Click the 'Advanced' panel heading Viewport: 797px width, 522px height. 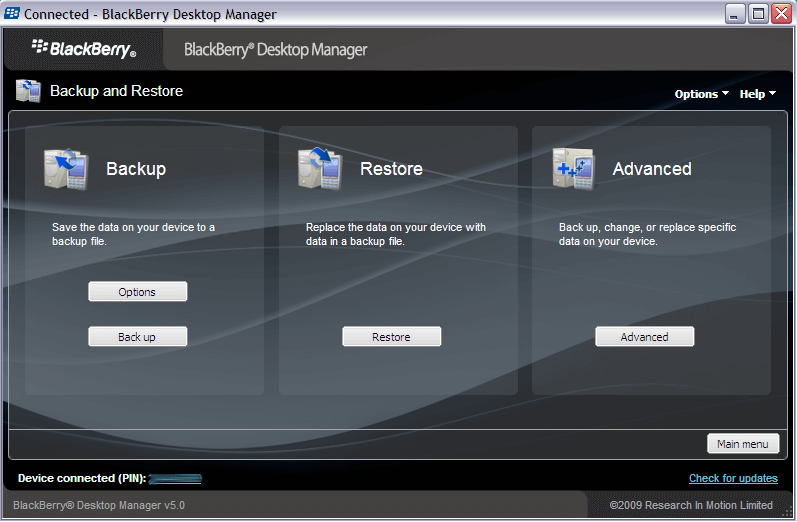coord(652,169)
